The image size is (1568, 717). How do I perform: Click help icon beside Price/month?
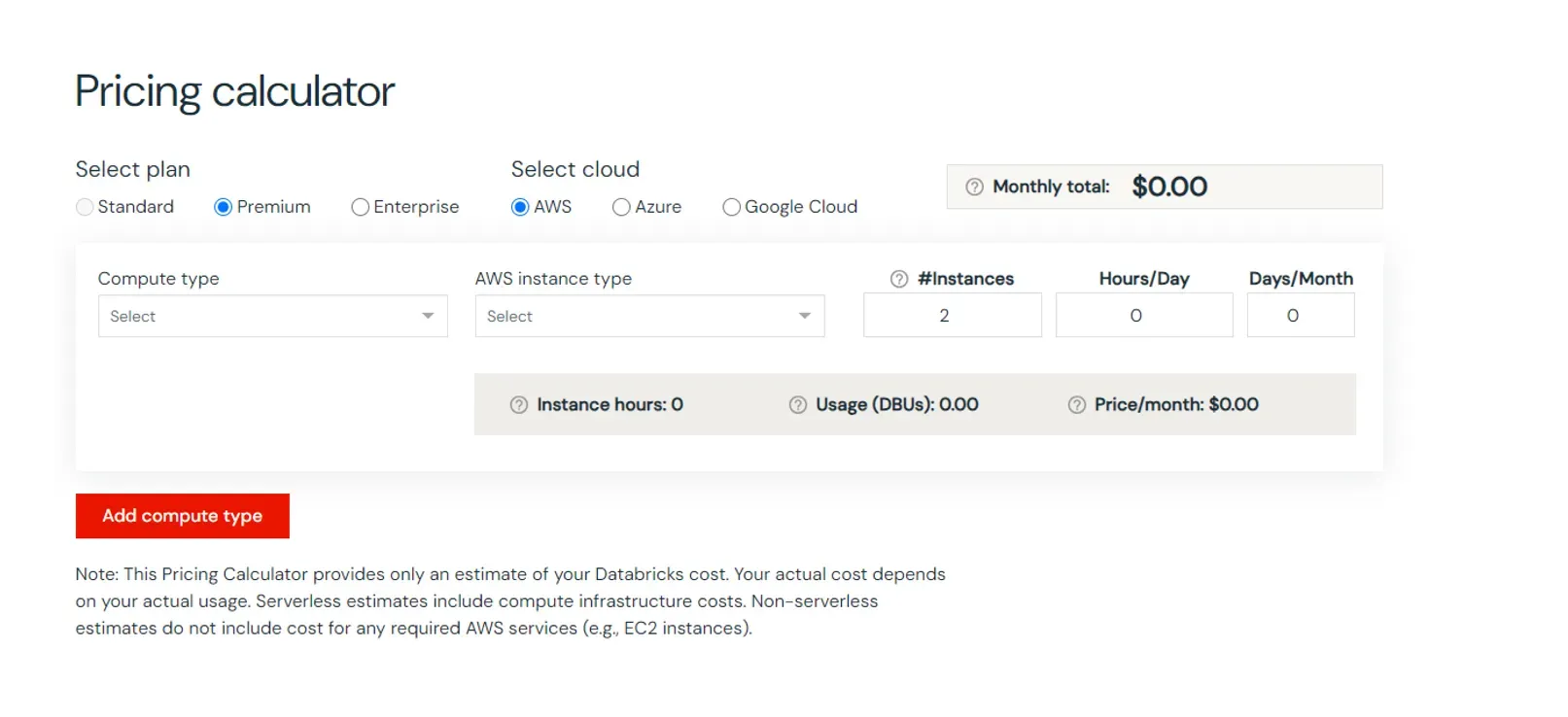[1077, 405]
